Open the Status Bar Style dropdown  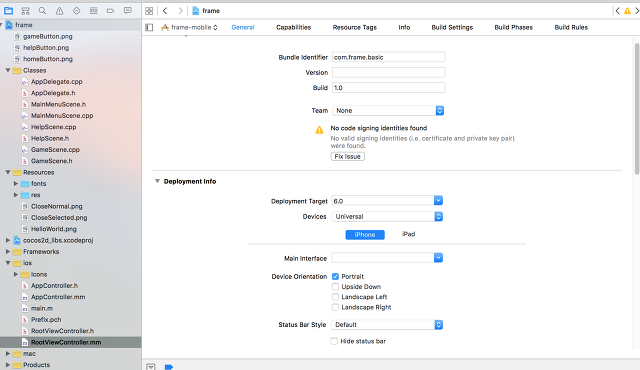[387, 325]
